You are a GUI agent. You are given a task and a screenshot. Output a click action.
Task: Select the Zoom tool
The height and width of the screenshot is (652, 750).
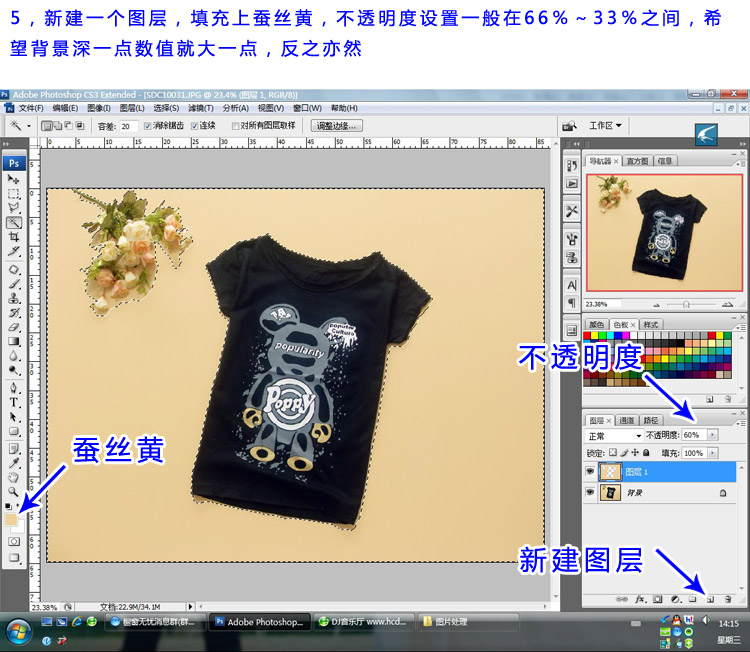[x=13, y=492]
